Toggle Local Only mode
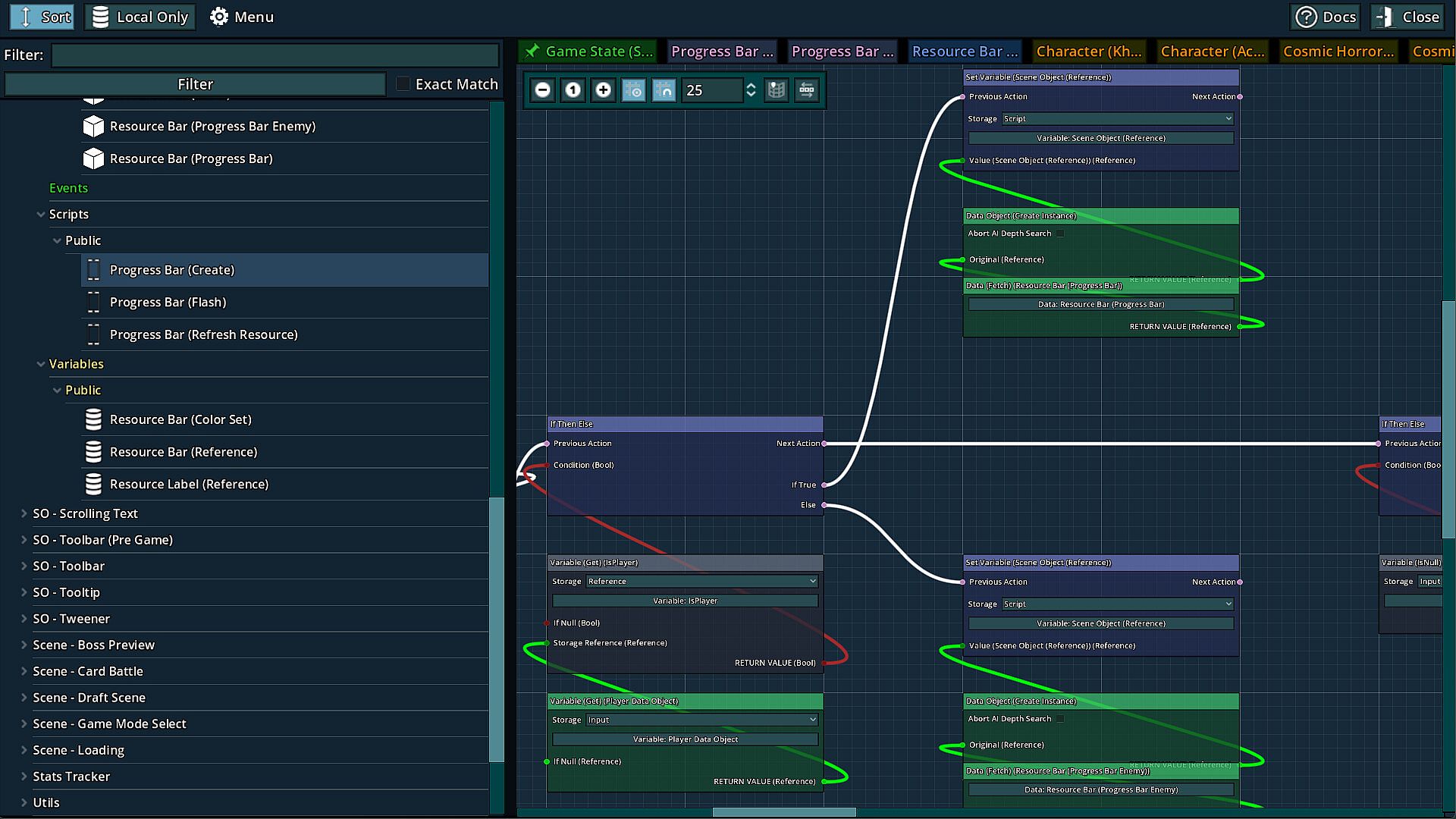1456x819 pixels. point(140,17)
